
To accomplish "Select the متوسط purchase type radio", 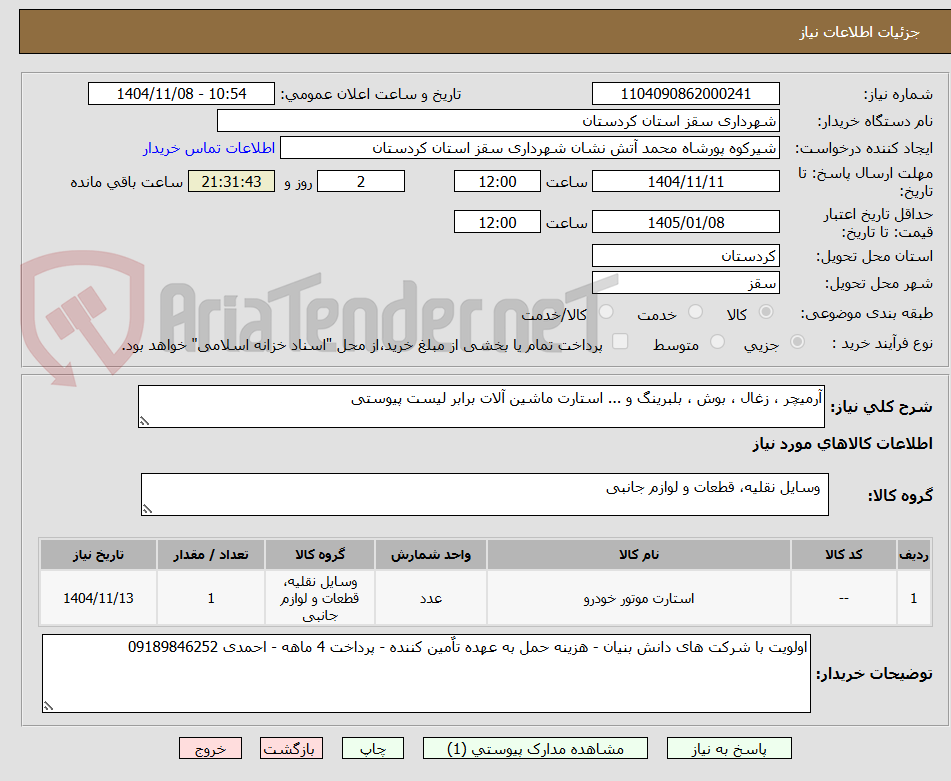I will (717, 342).
